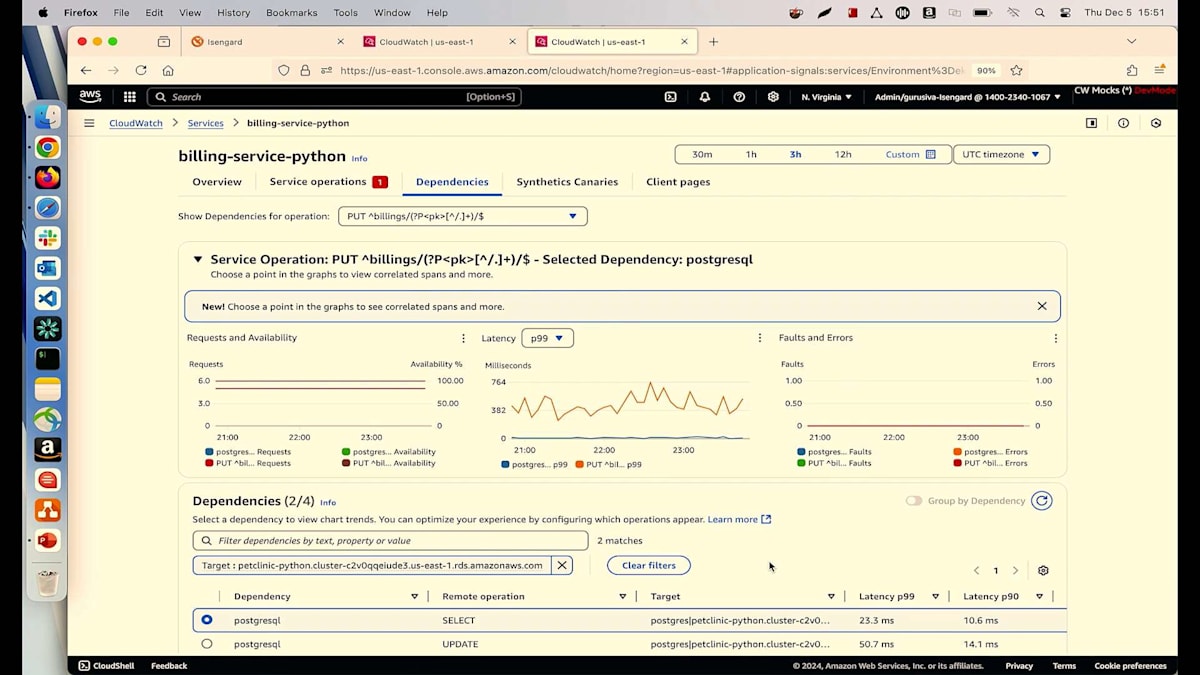1200x675 pixels.
Task: Go back with Firefox back arrow
Action: click(x=86, y=70)
